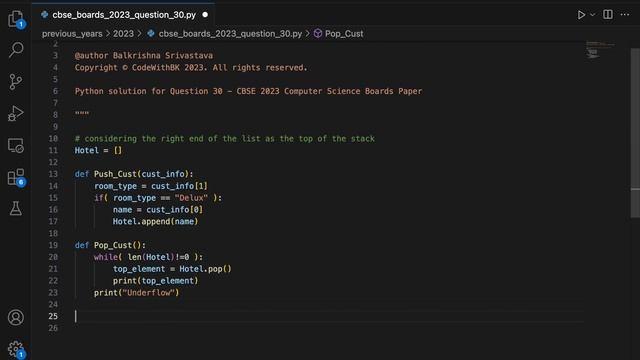Screen dimensions: 640x360
Task: Click 'print("Underflow")' line
Action: click(x=136, y=293)
